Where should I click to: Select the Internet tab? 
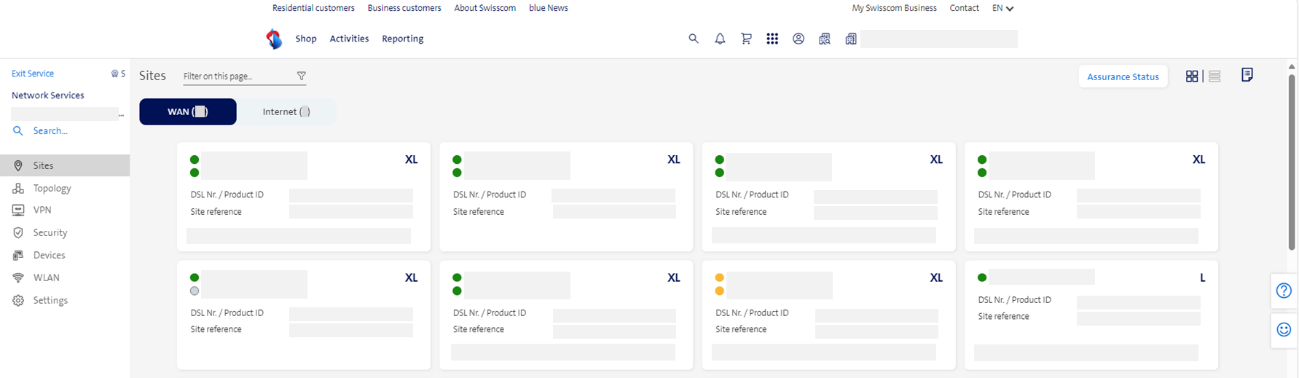pyautogui.click(x=286, y=111)
